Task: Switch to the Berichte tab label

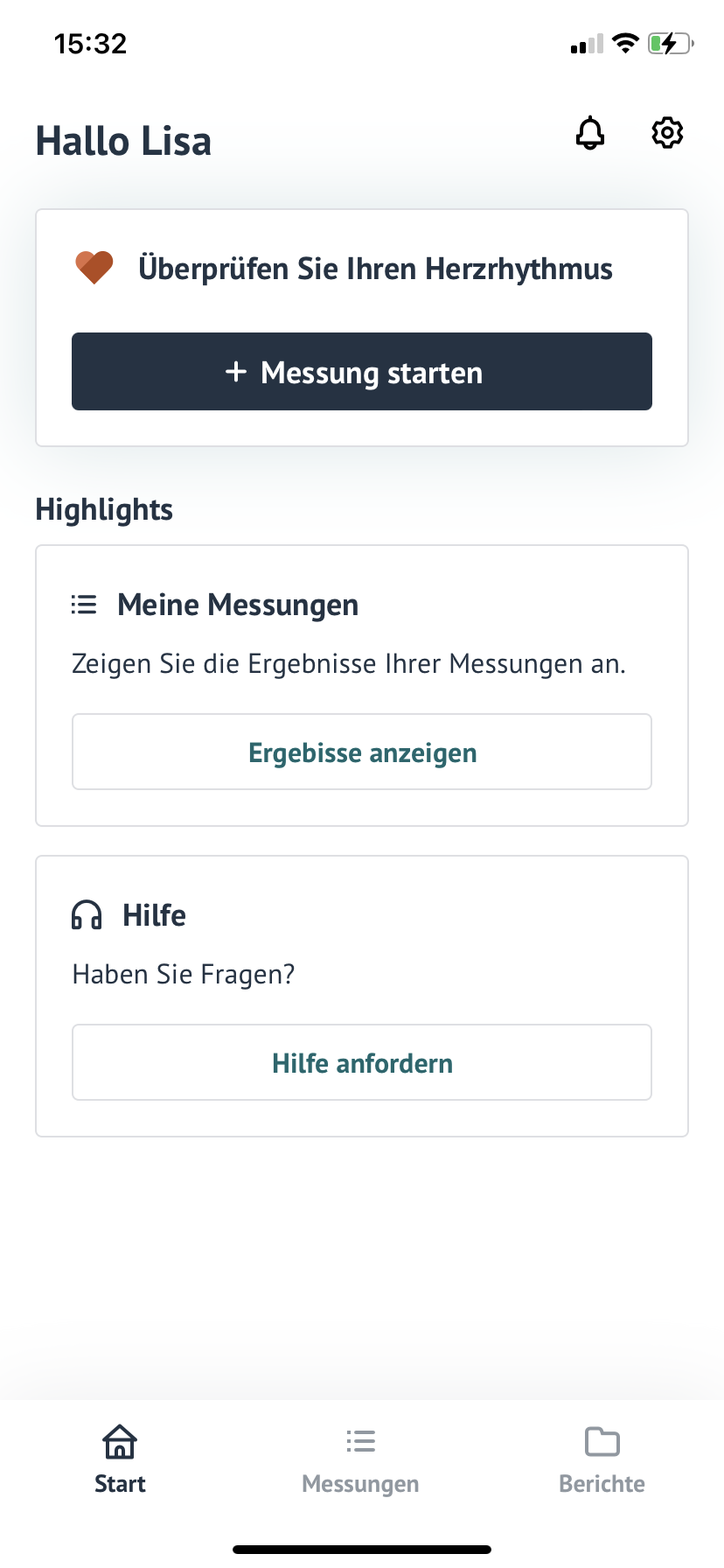Action: [602, 1484]
